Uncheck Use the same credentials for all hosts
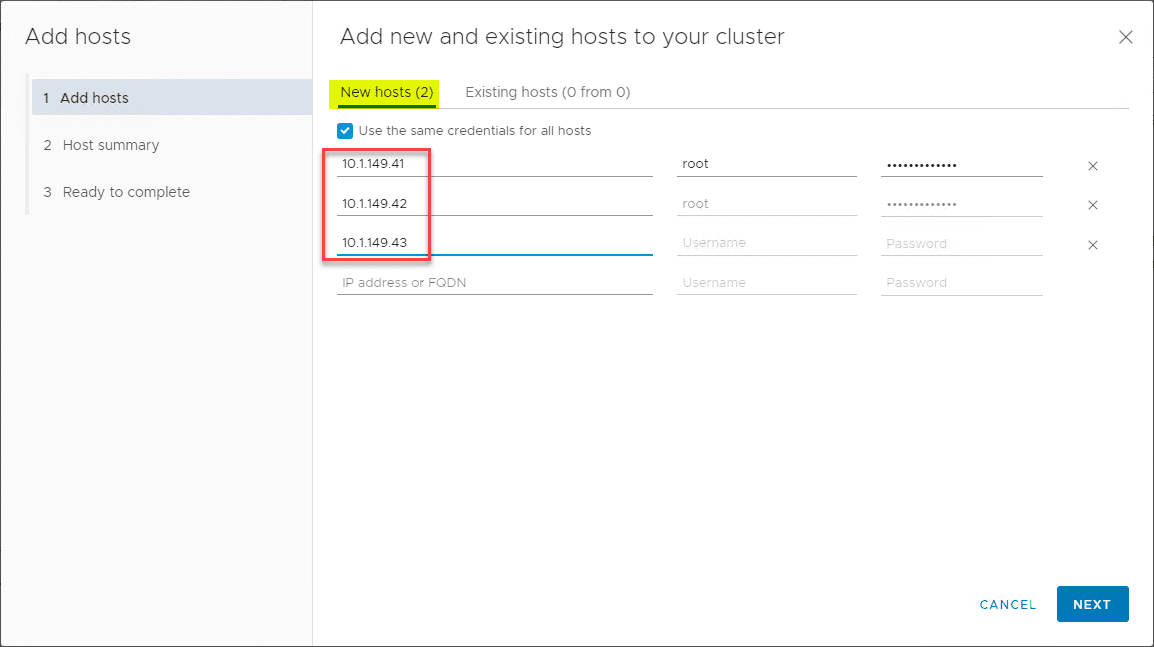1154x647 pixels. pos(345,130)
